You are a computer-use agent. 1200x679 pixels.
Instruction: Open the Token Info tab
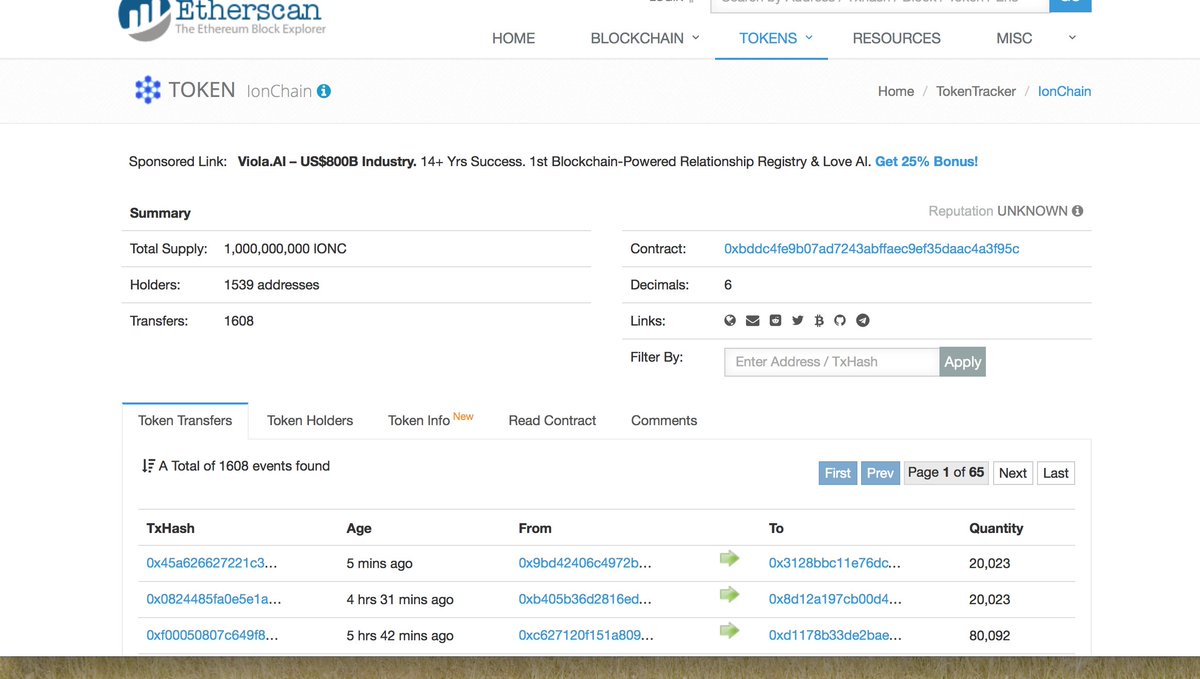(430, 420)
